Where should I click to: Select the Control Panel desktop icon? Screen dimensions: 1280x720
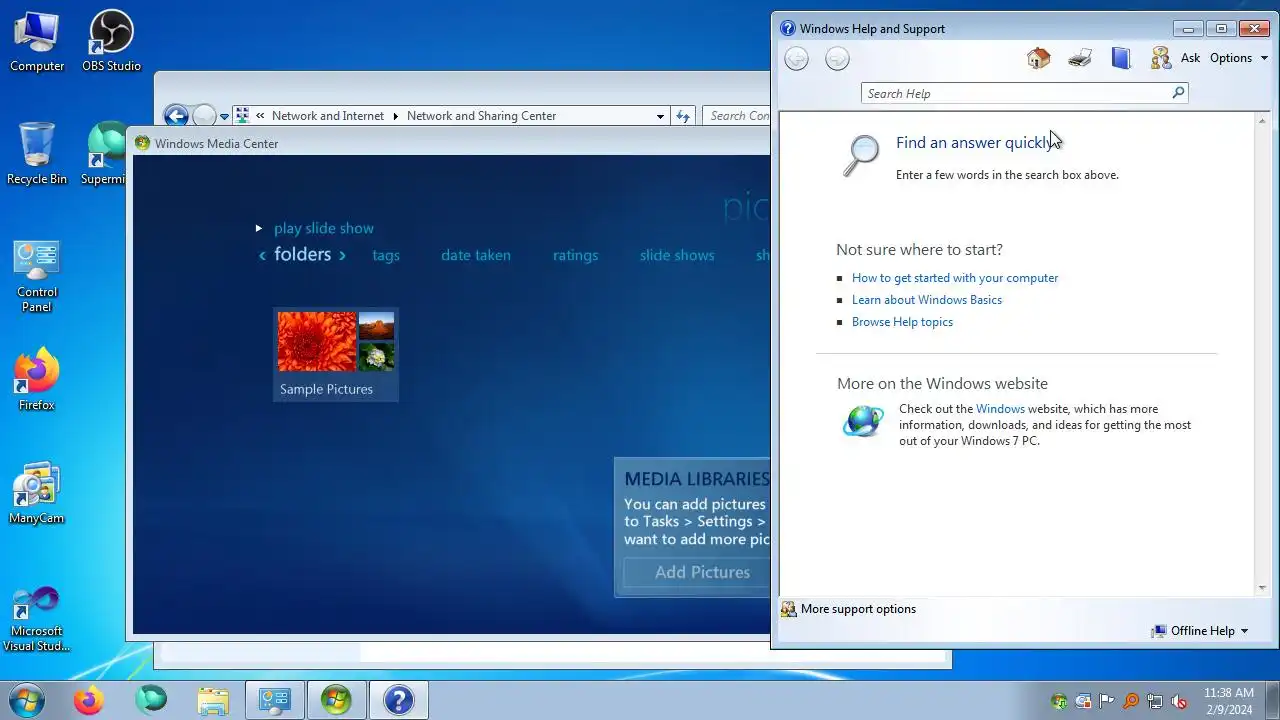tap(37, 277)
